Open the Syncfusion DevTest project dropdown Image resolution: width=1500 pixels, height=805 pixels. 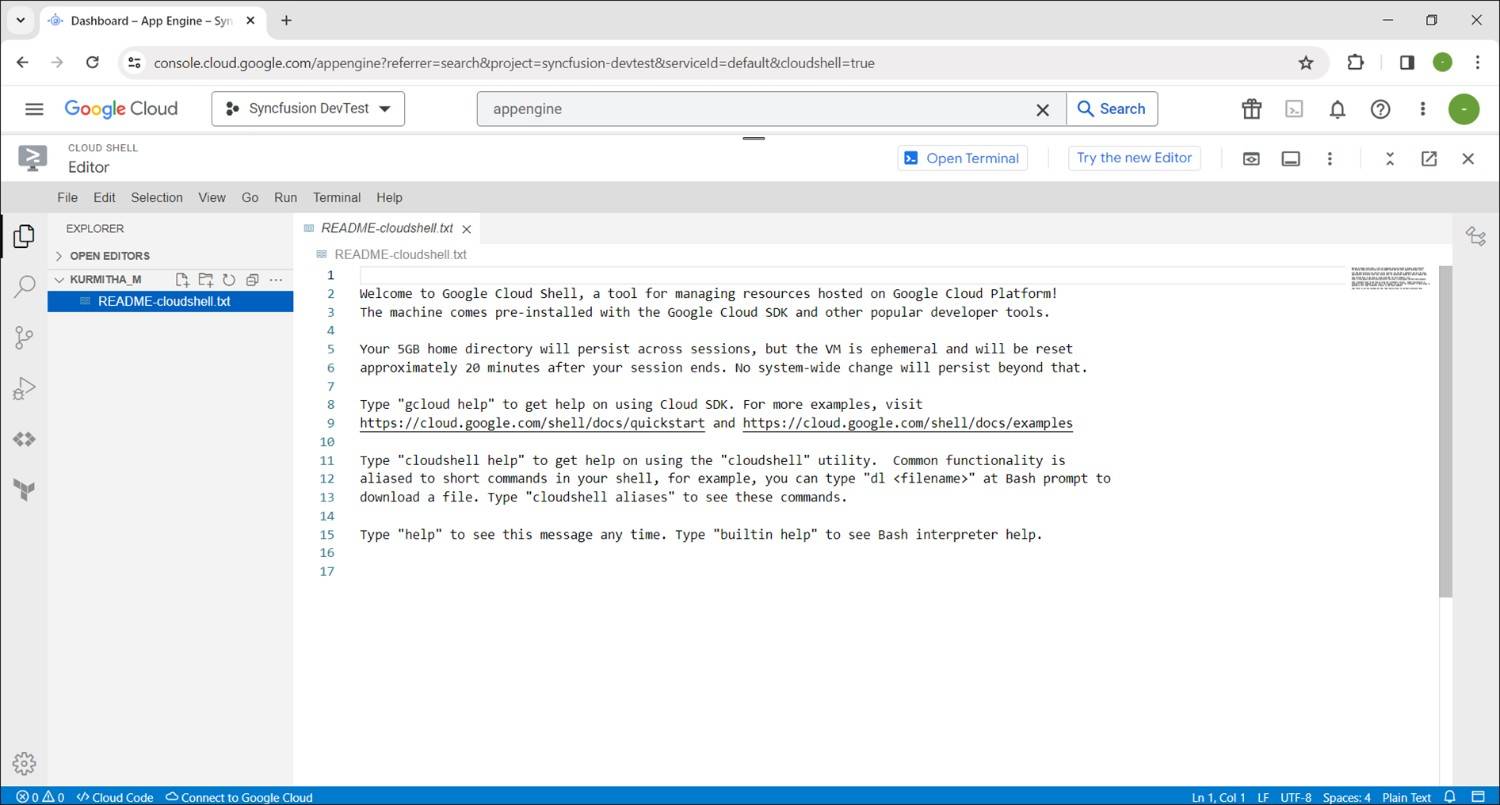tap(308, 109)
